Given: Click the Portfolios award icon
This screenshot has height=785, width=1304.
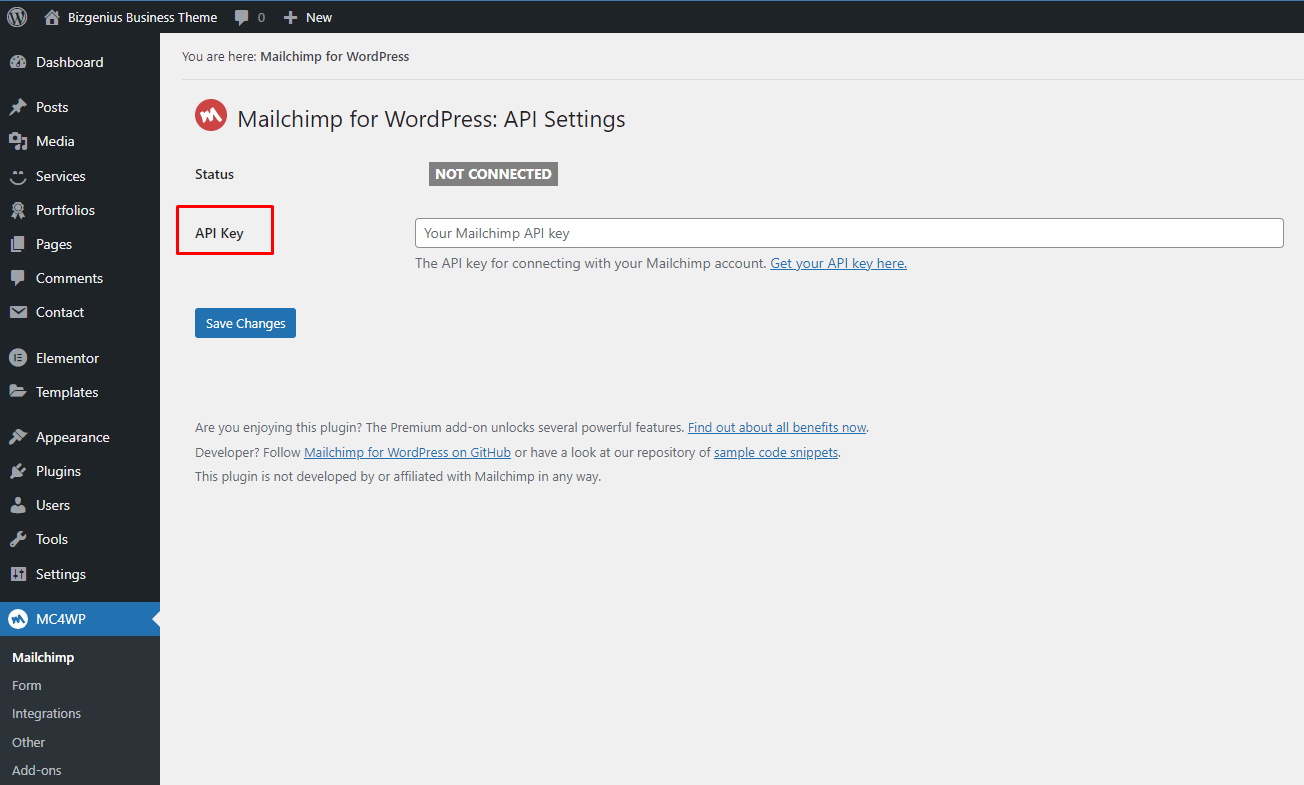Looking at the screenshot, I should 18,210.
